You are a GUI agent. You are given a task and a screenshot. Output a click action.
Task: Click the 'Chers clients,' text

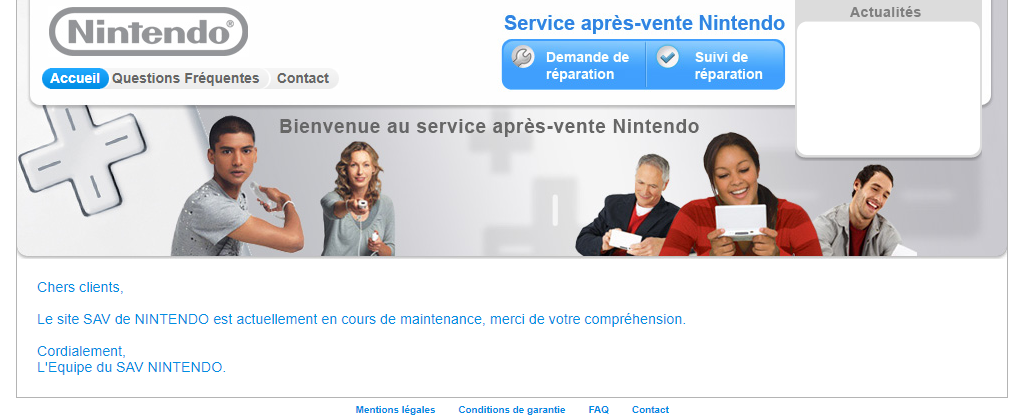[x=80, y=287]
